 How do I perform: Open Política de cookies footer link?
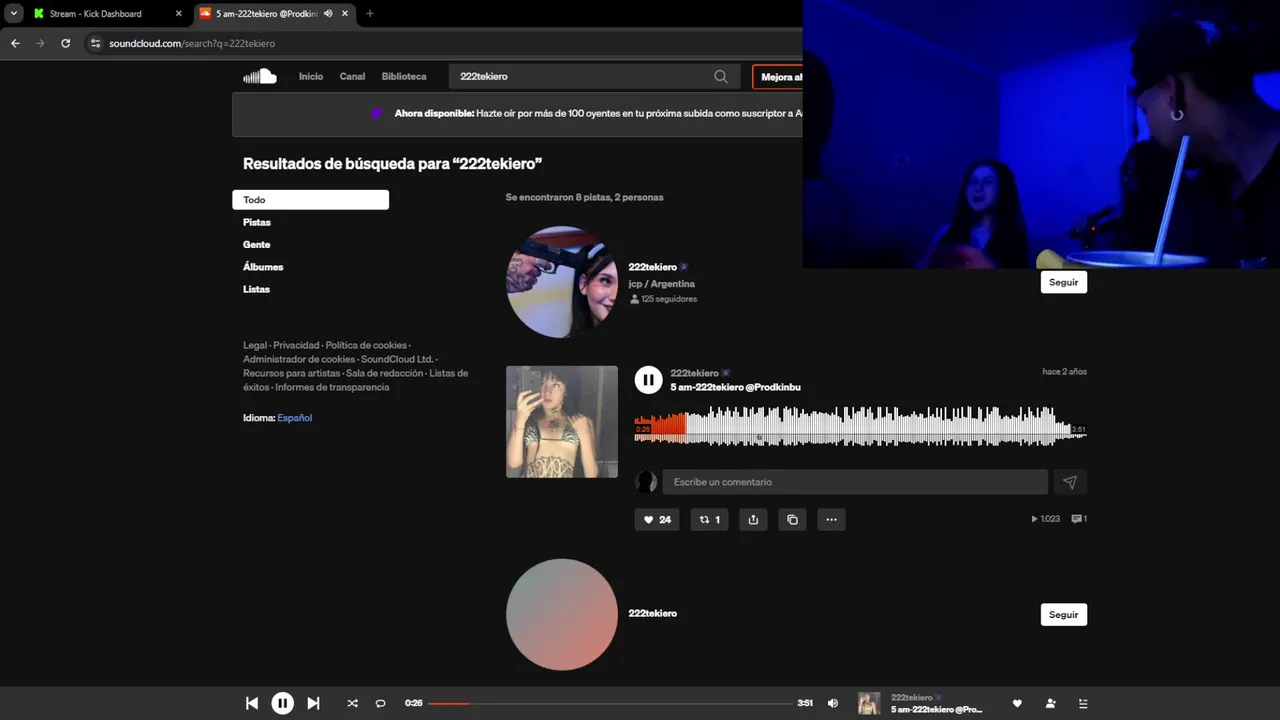[366, 345]
